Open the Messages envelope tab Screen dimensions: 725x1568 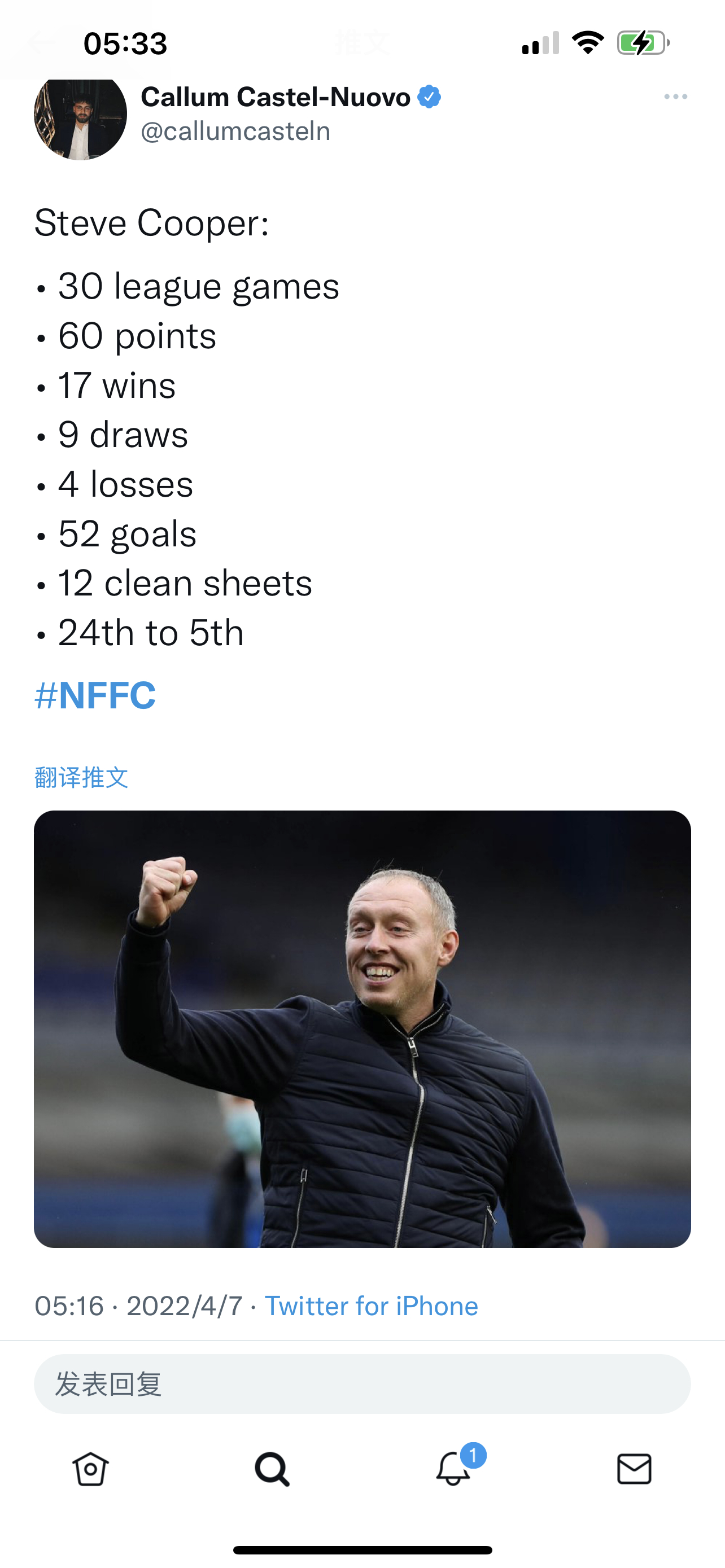pyautogui.click(x=634, y=1469)
